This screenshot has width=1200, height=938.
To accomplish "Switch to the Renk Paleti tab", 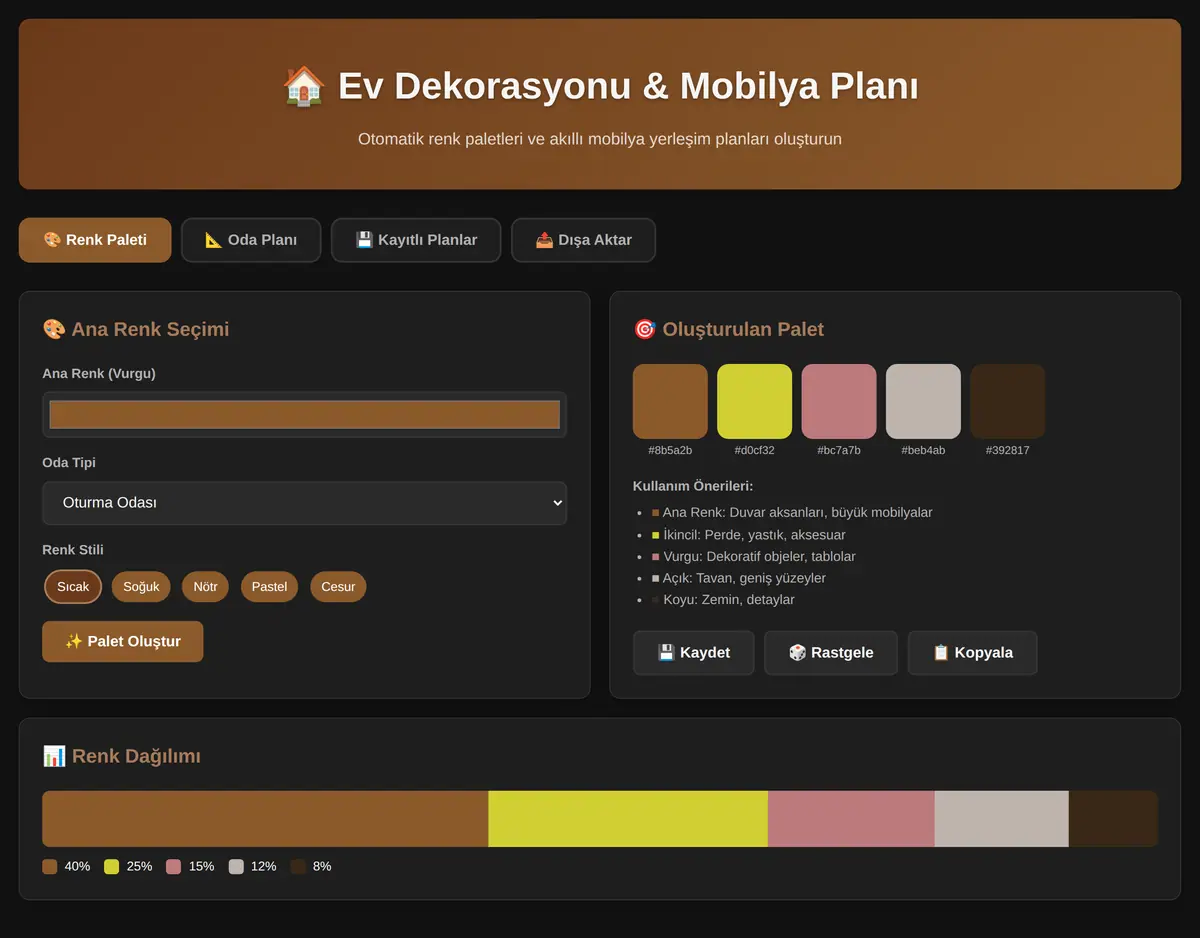I will 95,240.
